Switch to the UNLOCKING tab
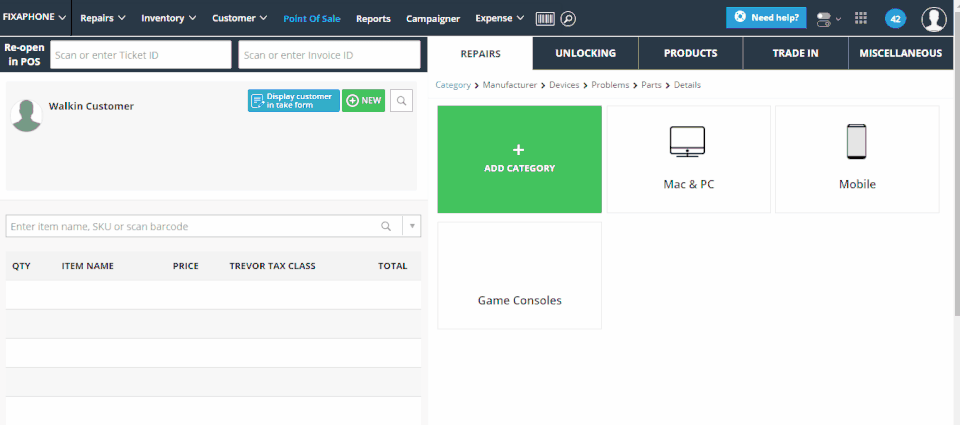The height and width of the screenshot is (425, 960). [585, 53]
